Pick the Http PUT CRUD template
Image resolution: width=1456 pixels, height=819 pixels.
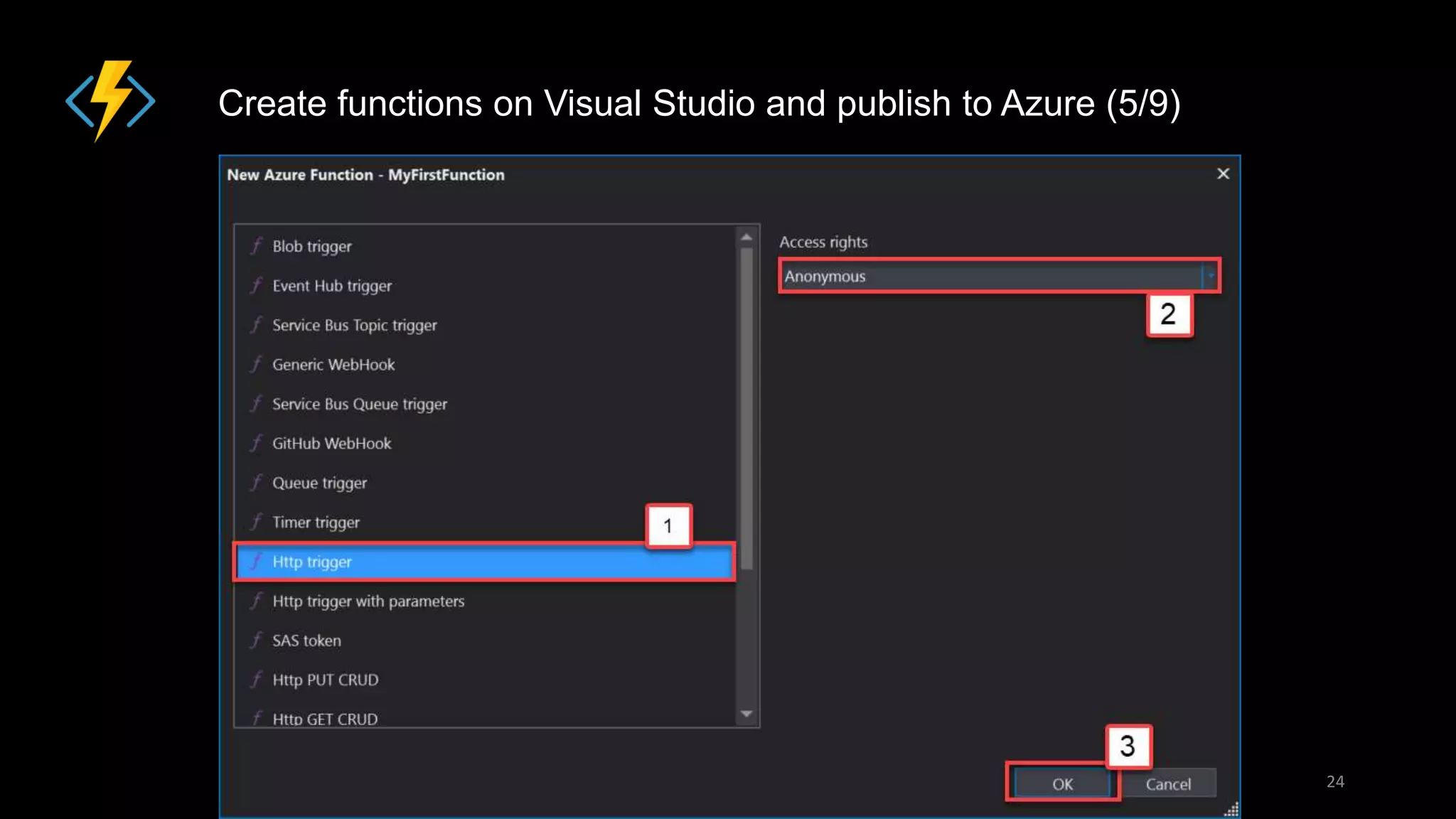click(x=486, y=680)
